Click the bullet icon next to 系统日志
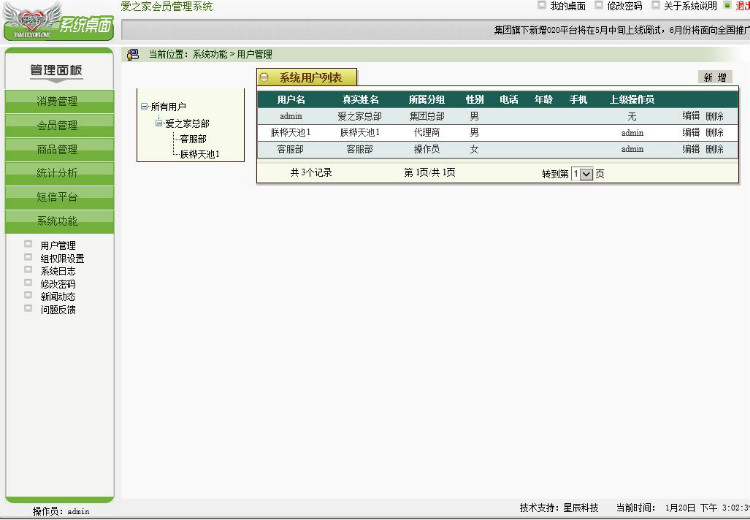Image resolution: width=750 pixels, height=520 pixels. [x=28, y=270]
